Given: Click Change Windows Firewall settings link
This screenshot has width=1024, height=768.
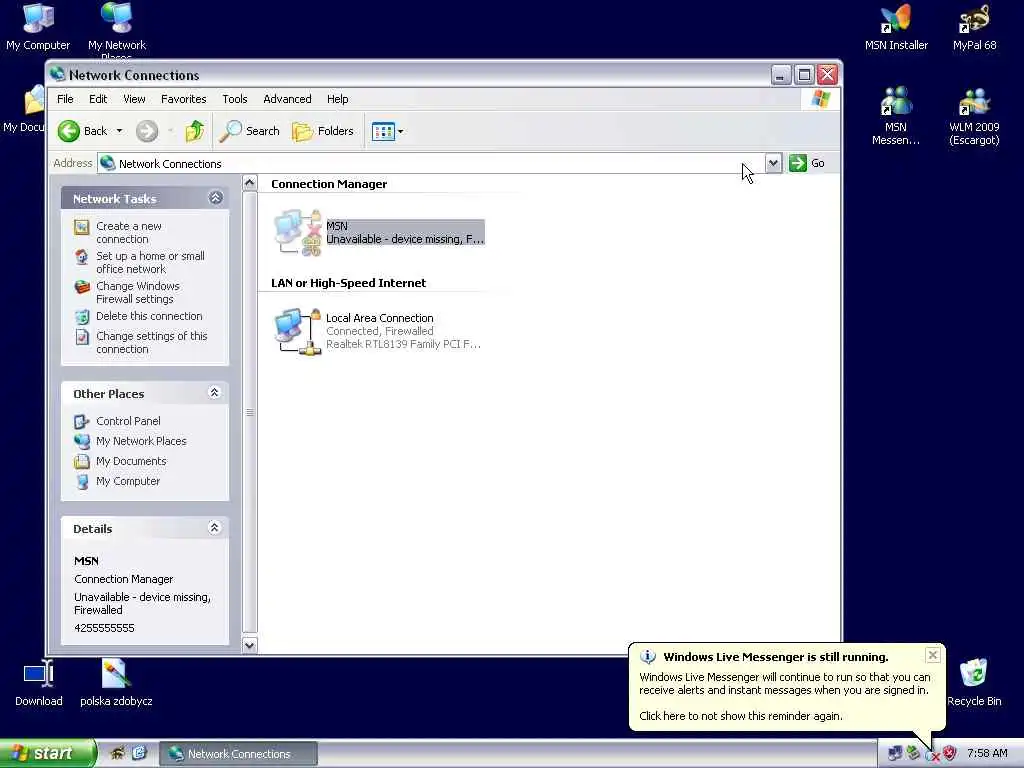Looking at the screenshot, I should [x=138, y=293].
